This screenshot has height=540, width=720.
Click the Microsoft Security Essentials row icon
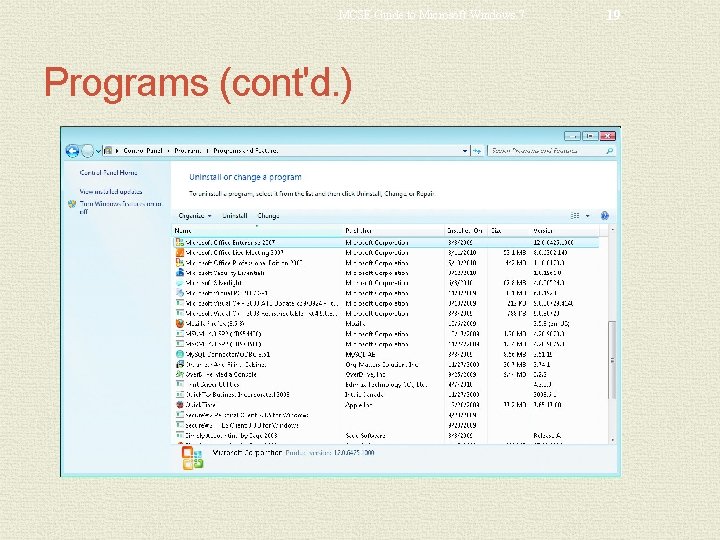180,272
